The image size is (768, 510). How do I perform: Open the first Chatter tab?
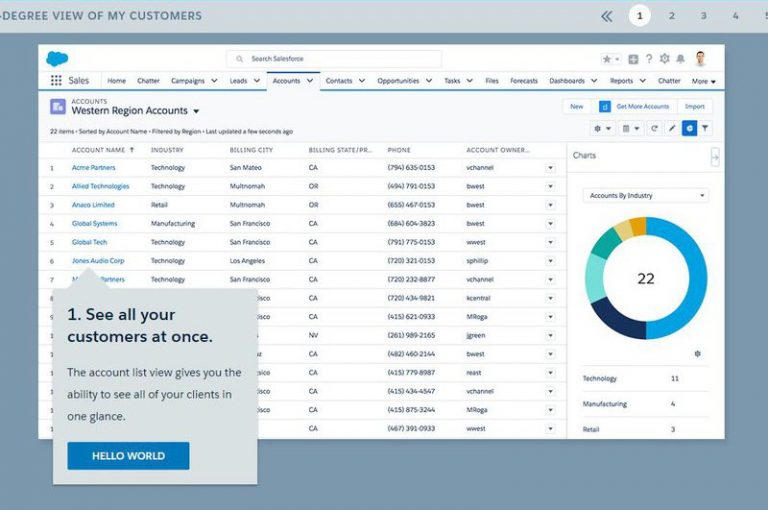148,81
